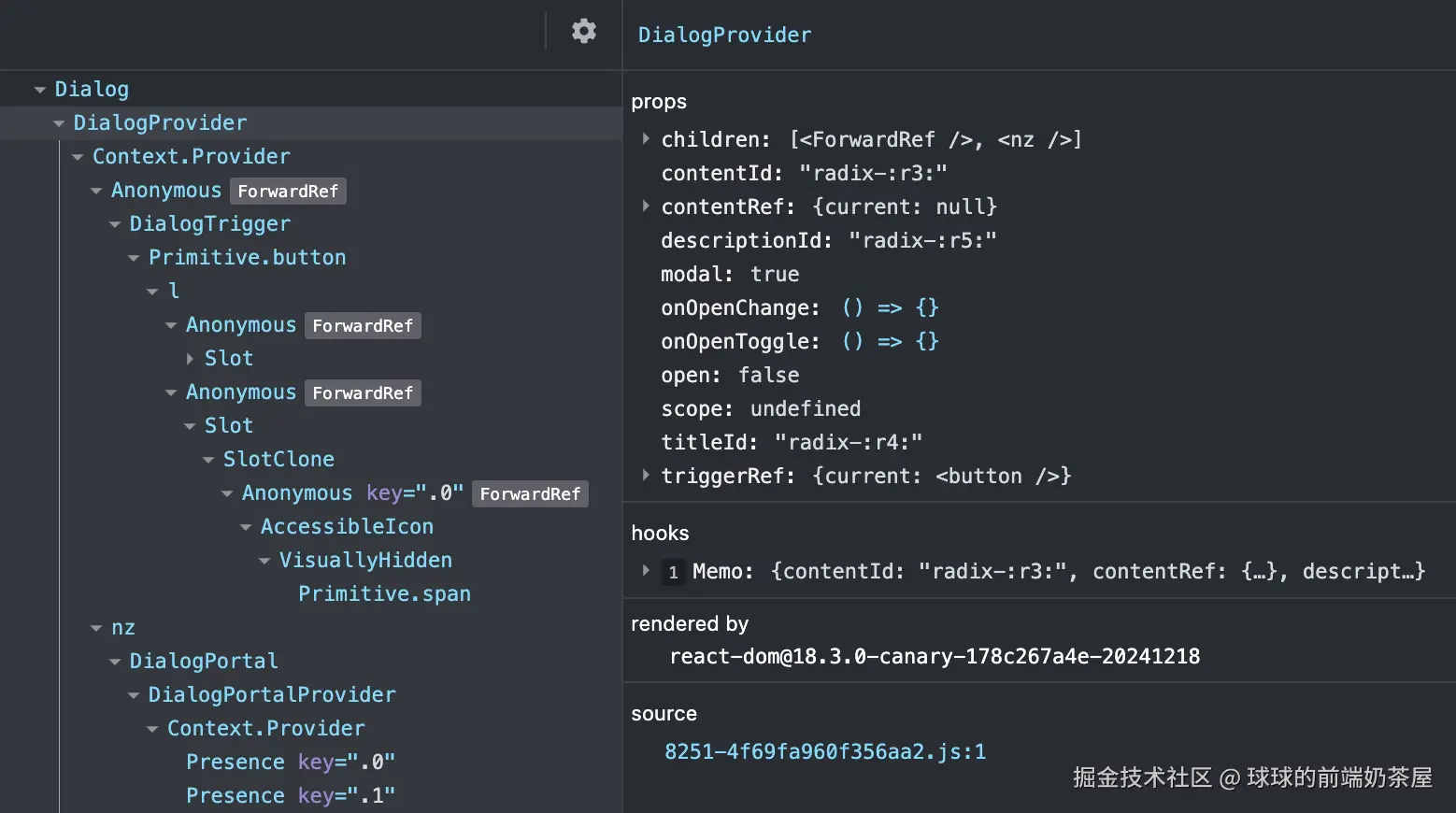Click the open prop value false
The image size is (1456, 813).
[x=768, y=376]
